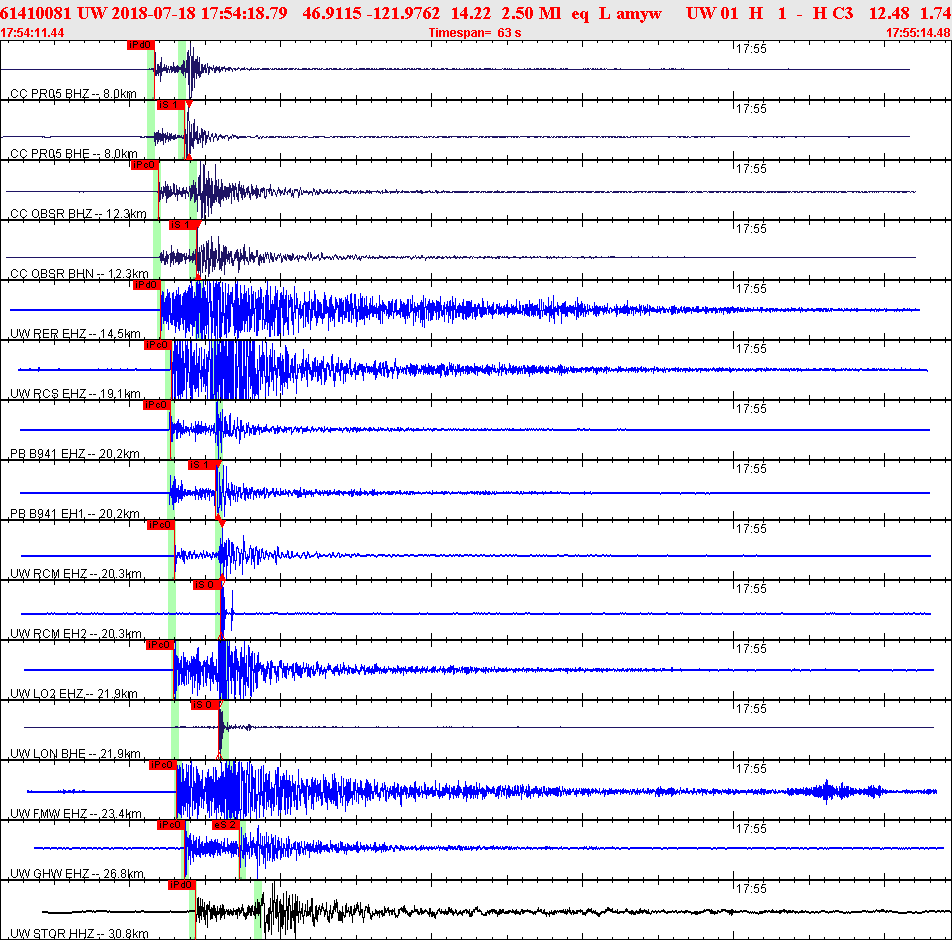
Task: Select the iS 1 pick flag on PR05 BHE
Action: click(171, 105)
